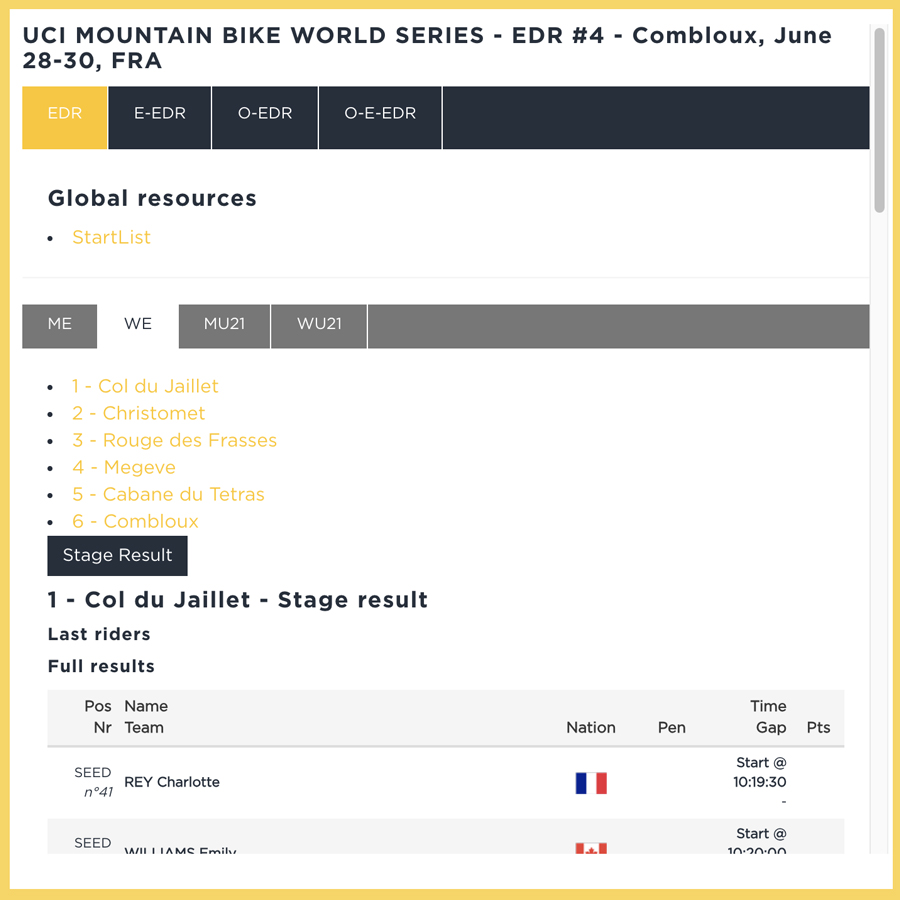The width and height of the screenshot is (900, 900).
Task: Show WU21 category results
Action: [319, 324]
